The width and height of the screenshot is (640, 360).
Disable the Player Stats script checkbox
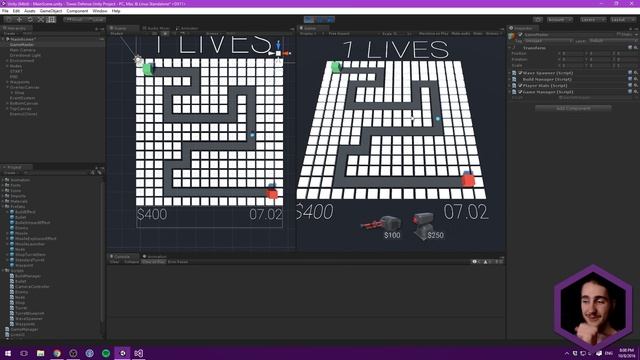click(x=520, y=86)
